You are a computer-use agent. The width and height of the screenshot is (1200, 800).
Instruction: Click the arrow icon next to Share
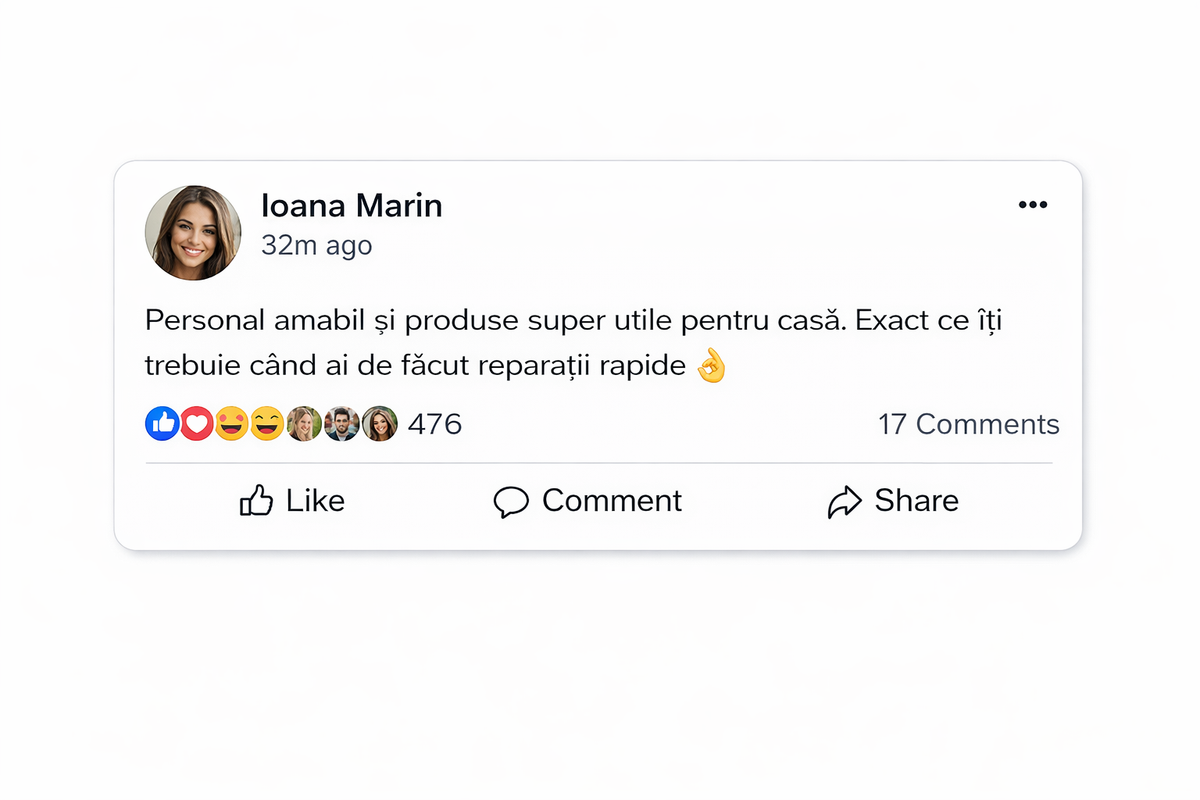pos(845,500)
